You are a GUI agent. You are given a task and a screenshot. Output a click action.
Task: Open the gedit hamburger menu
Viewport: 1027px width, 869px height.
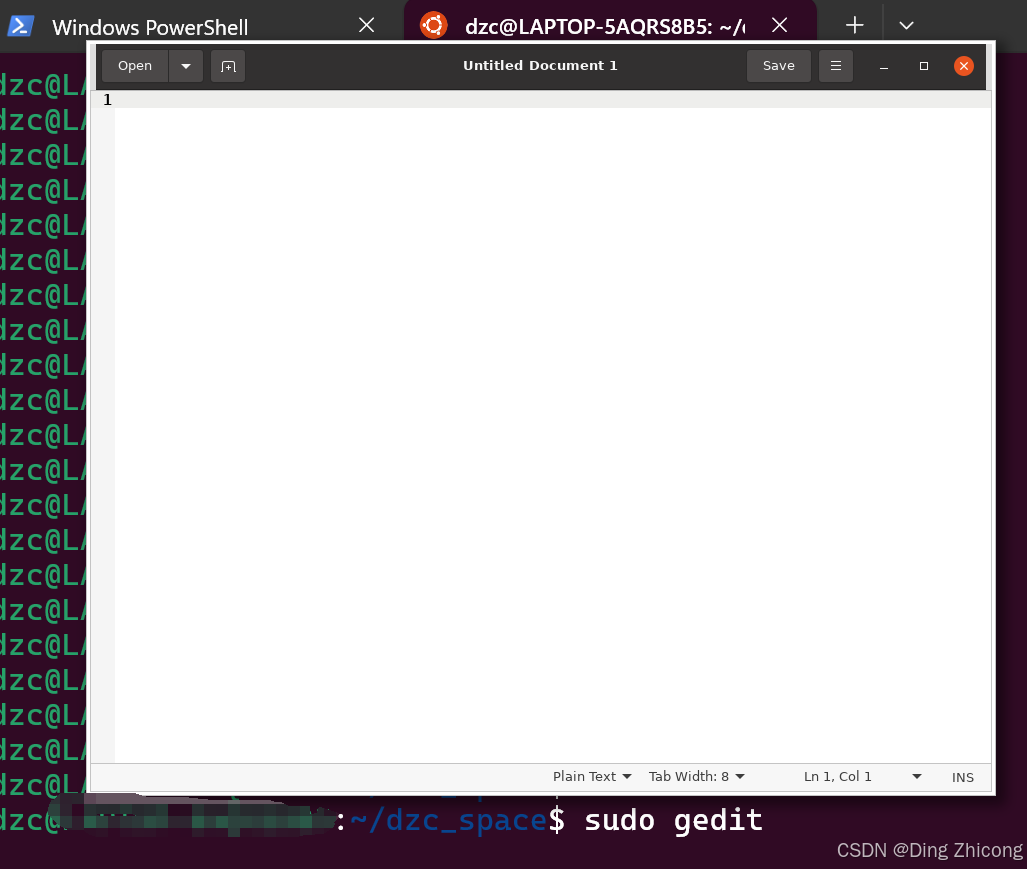click(x=836, y=66)
